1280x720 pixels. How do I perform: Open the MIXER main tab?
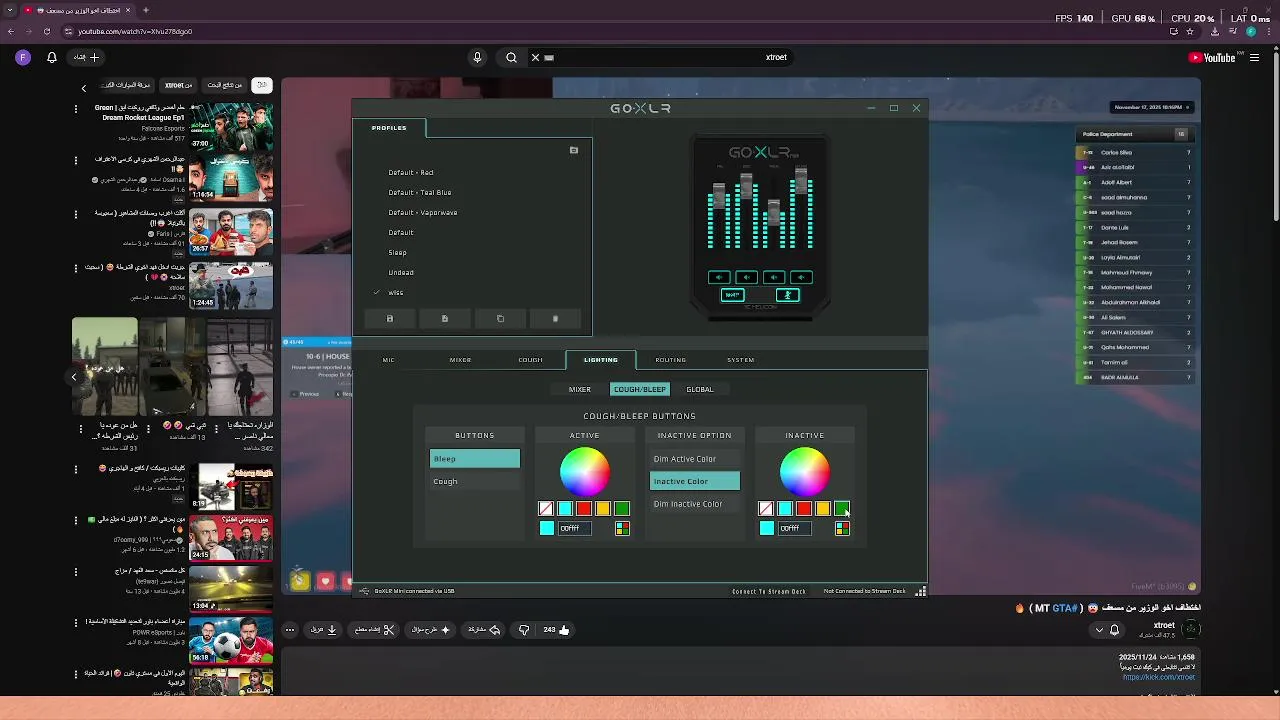460,360
